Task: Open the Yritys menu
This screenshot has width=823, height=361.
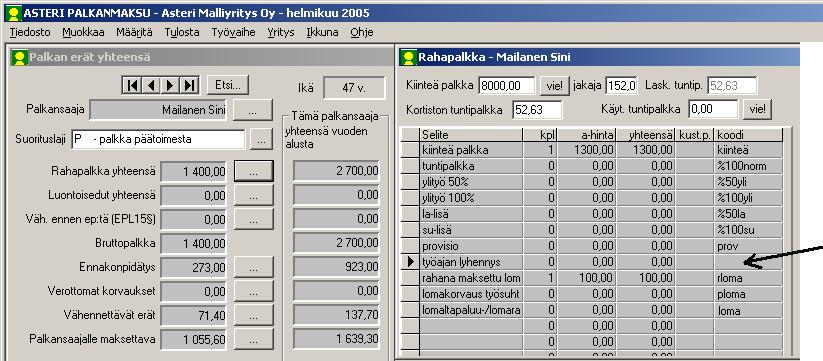Action: click(x=281, y=33)
